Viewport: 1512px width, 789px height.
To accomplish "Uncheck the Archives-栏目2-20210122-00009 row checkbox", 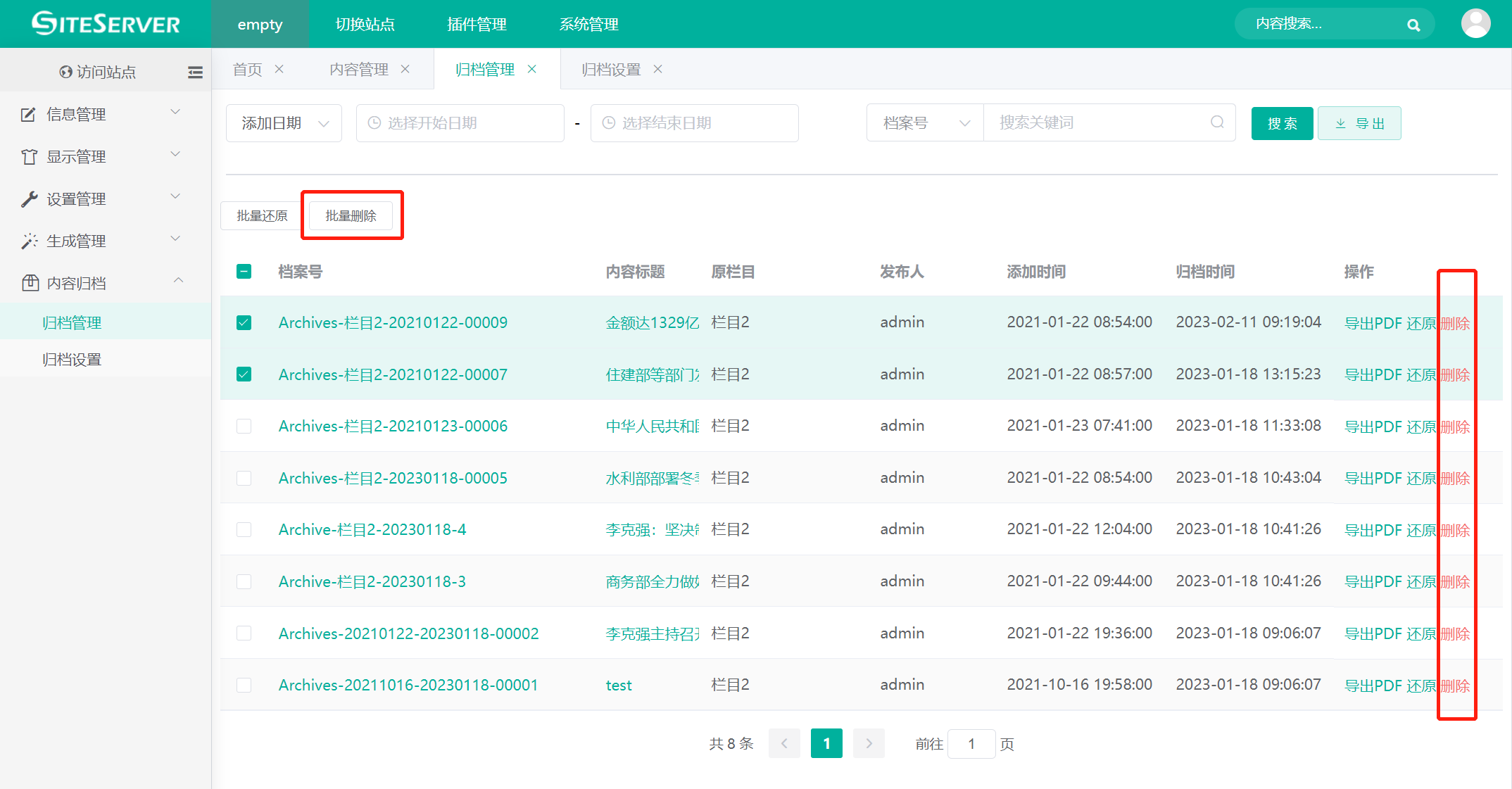I will 244,322.
